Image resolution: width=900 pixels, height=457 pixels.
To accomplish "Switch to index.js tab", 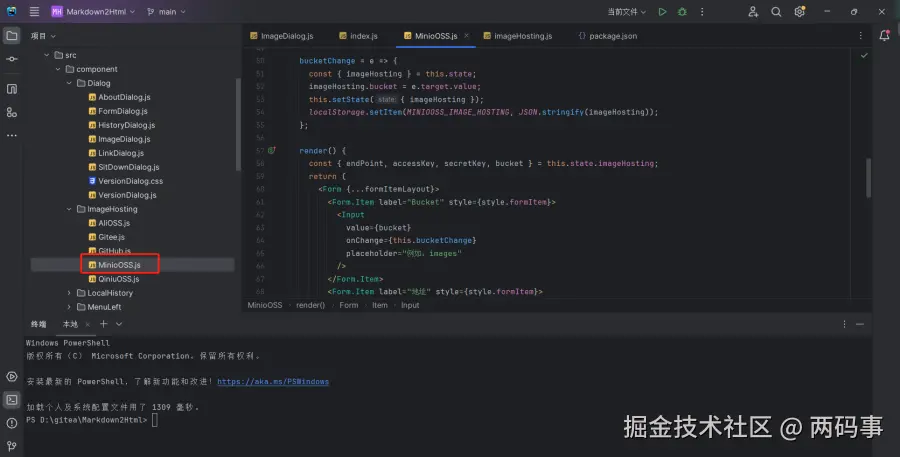I will (358, 36).
